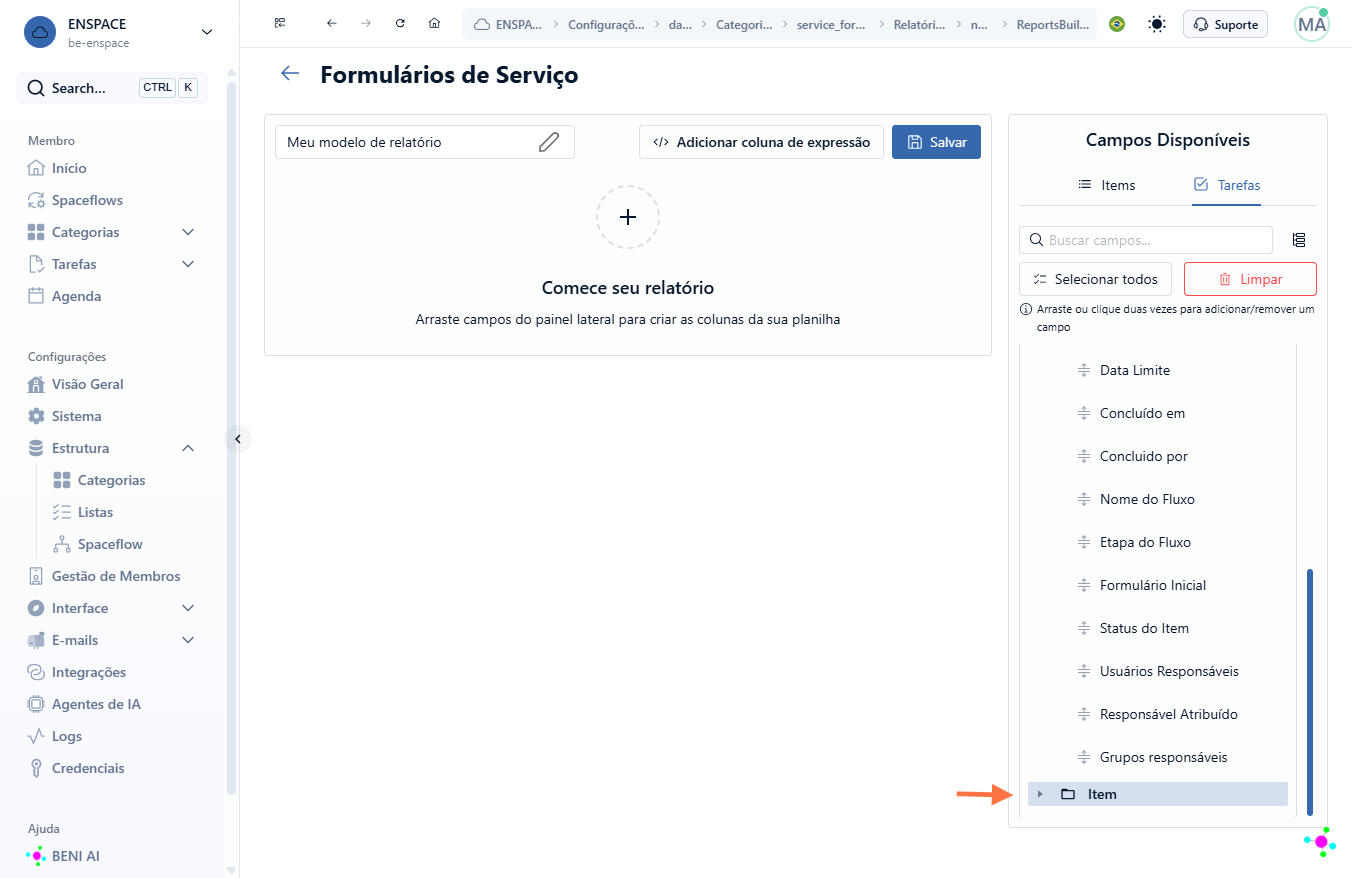Screen dimensions: 1352x878
Task: Click Adicionar coluna de expressão button
Action: coord(761,142)
